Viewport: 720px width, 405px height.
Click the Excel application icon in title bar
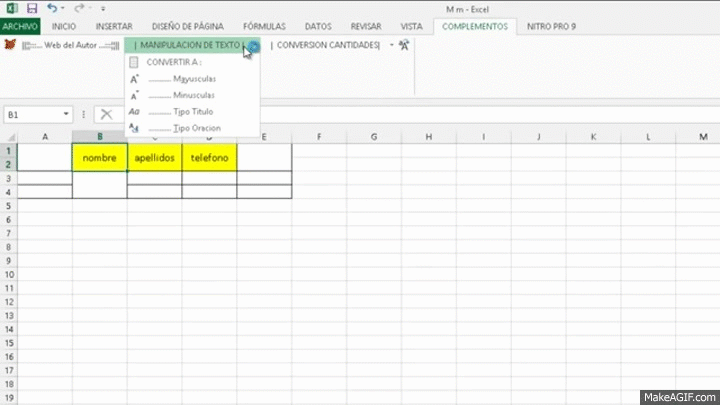[12, 8]
